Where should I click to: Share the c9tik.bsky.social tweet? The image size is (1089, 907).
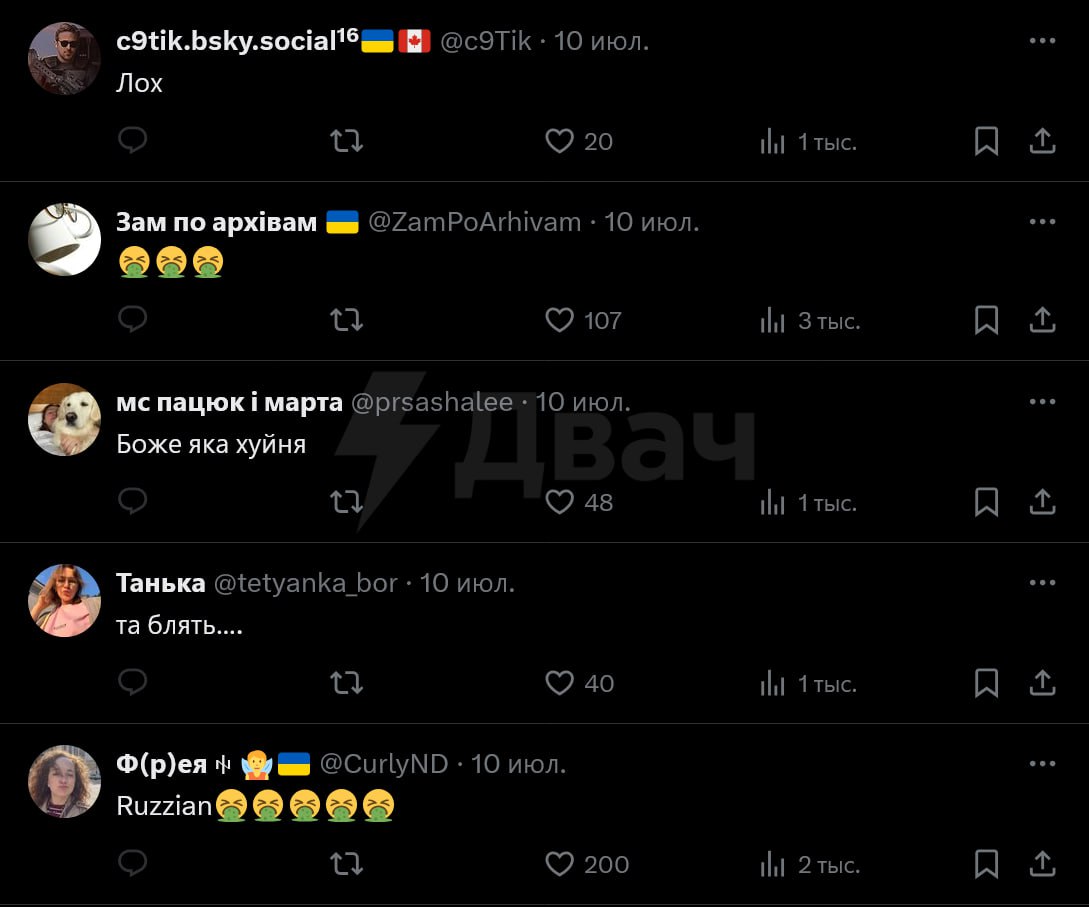1042,141
